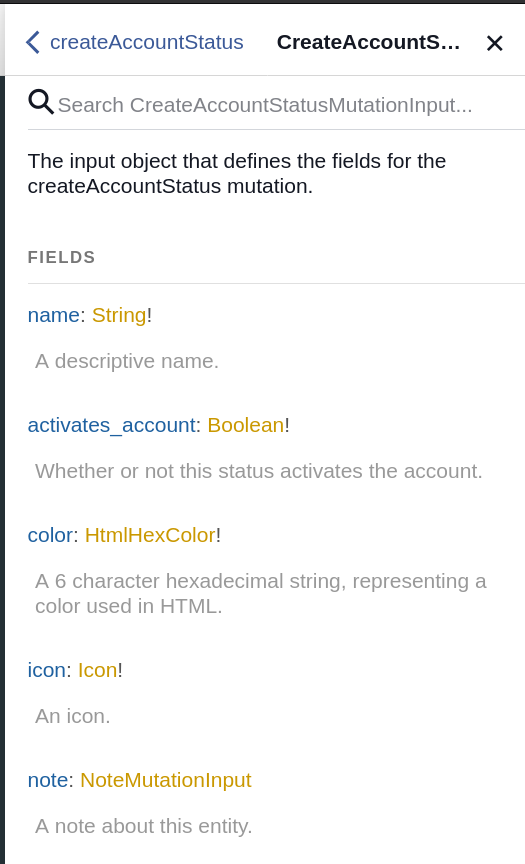Open the color field definition
This screenshot has height=864, width=525.
(50, 535)
